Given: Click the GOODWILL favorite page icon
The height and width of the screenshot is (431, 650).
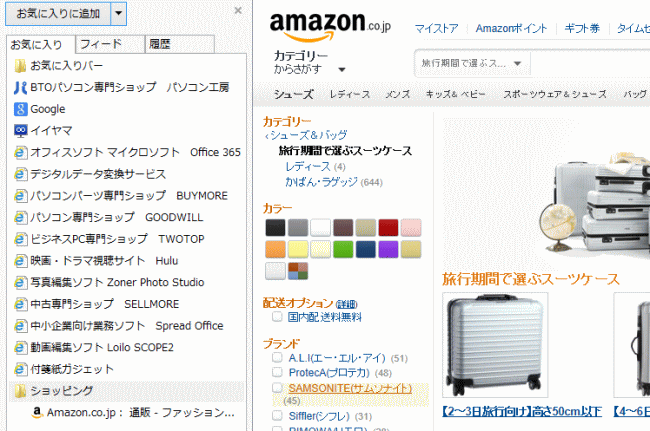Looking at the screenshot, I should (20, 217).
